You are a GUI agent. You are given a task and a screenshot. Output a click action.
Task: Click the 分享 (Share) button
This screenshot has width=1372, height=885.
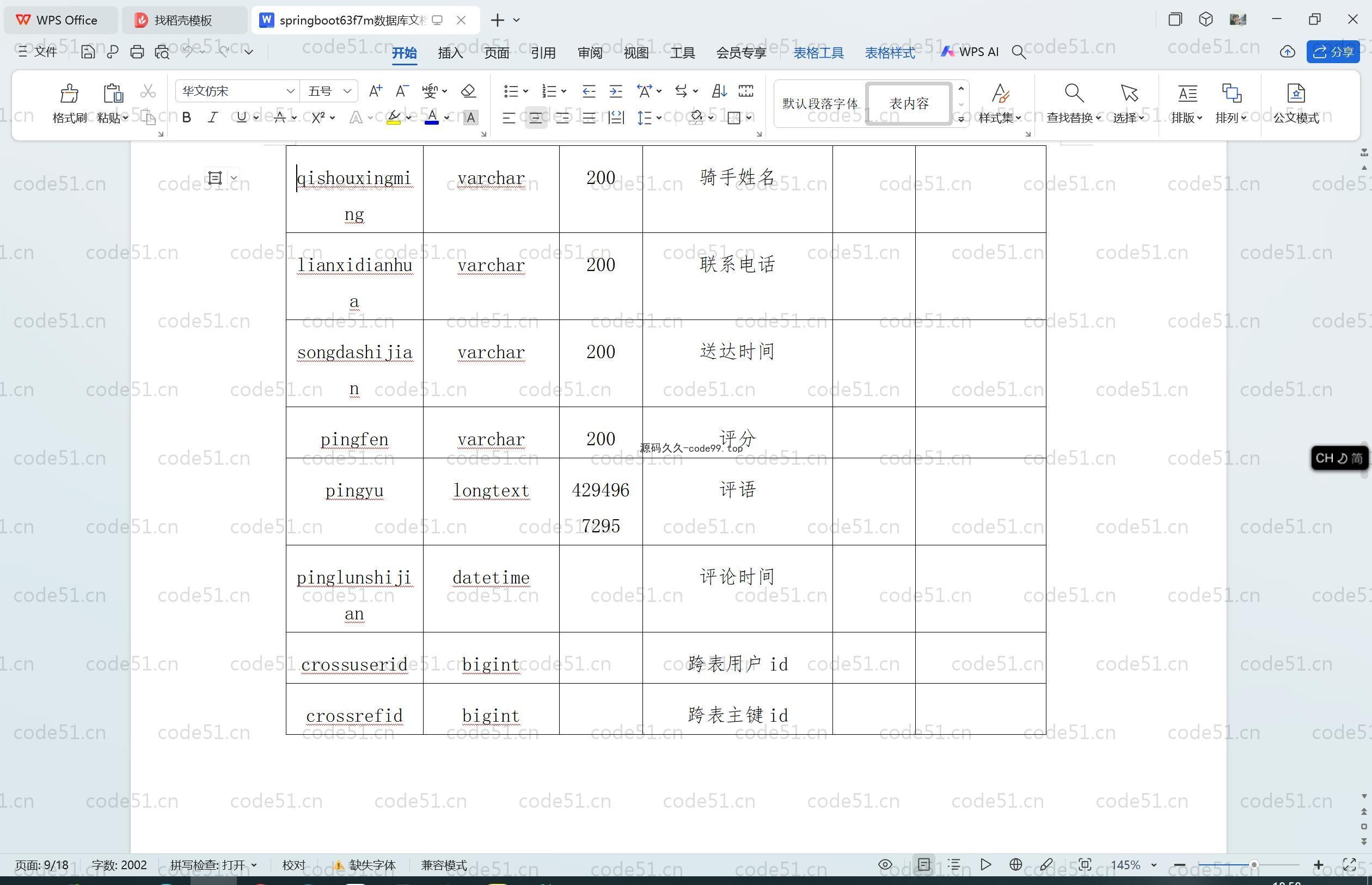click(1333, 52)
